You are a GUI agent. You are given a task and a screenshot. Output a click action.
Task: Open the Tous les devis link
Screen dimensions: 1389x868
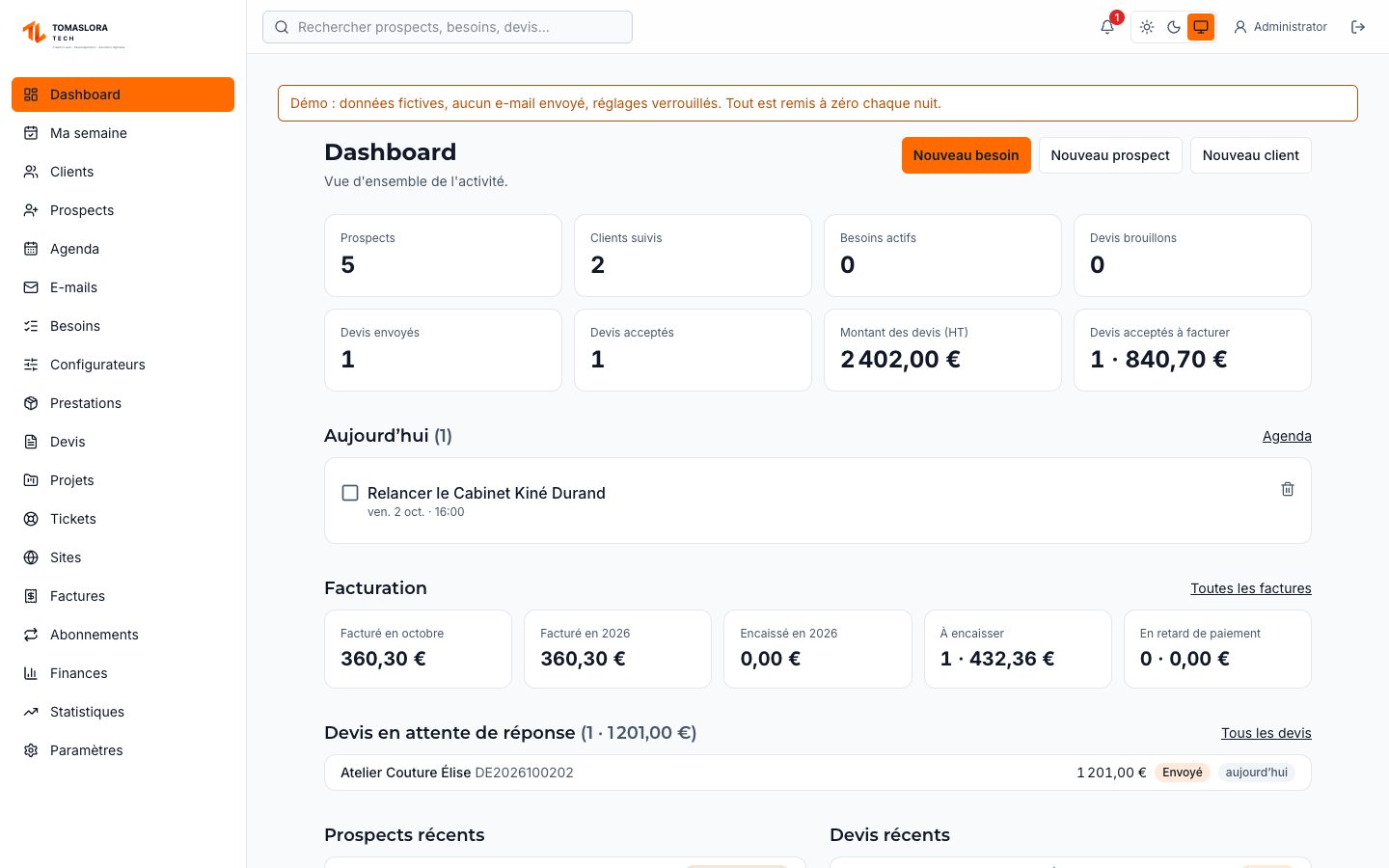[1266, 733]
